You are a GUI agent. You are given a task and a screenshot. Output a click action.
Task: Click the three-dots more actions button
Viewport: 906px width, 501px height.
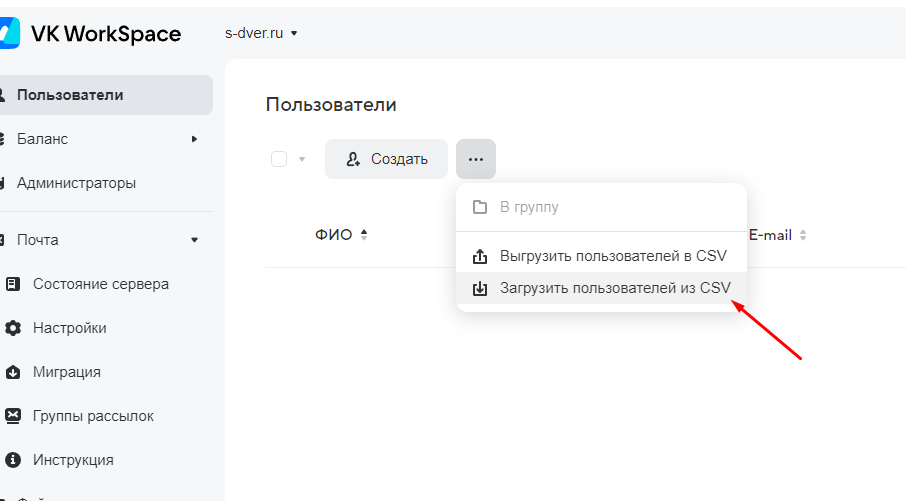tap(476, 159)
